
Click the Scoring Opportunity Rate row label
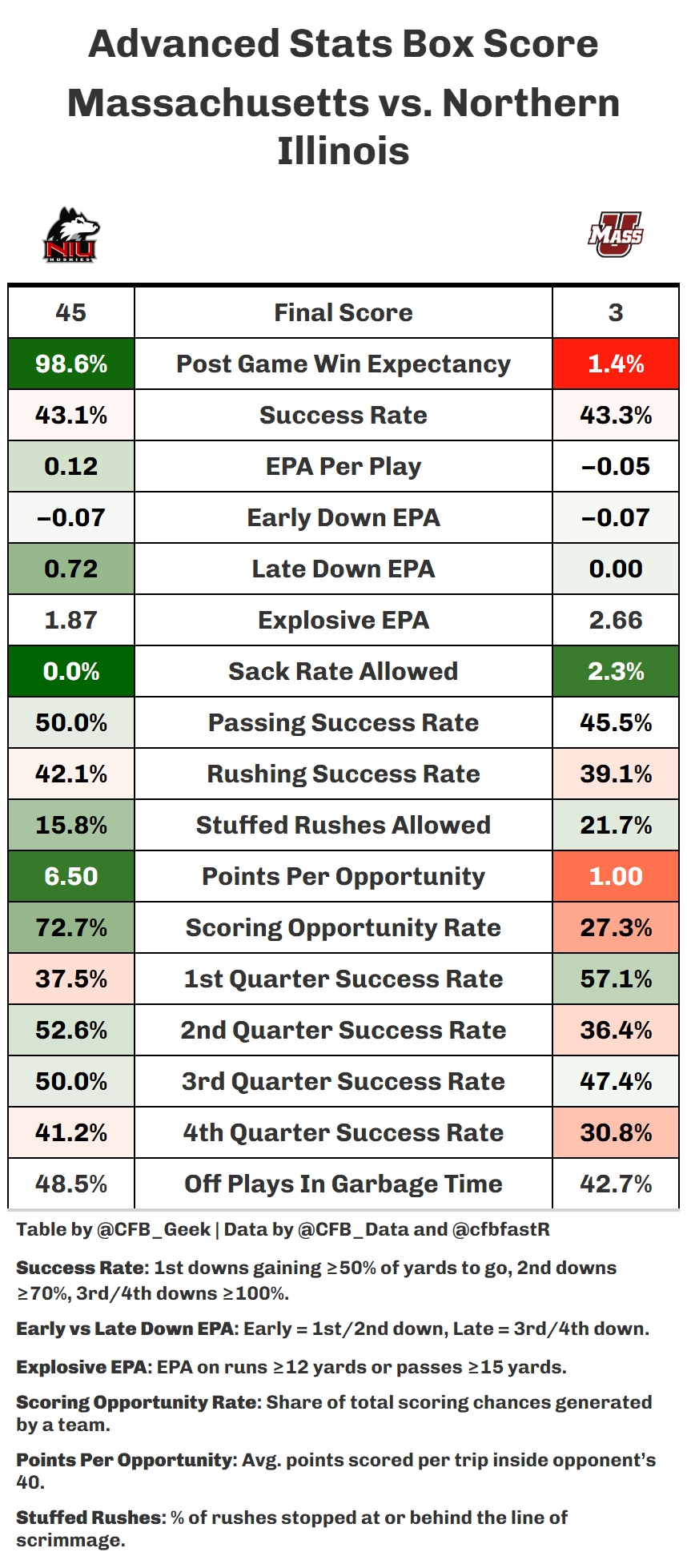[343, 927]
